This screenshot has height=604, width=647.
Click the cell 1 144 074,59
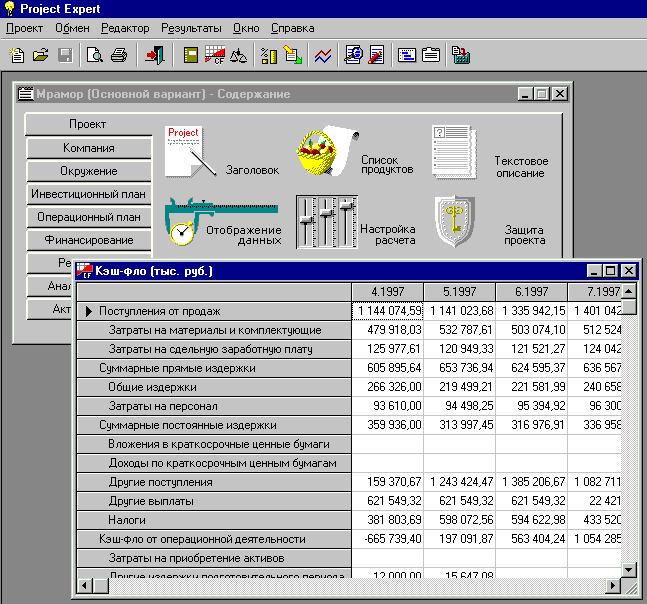387,311
